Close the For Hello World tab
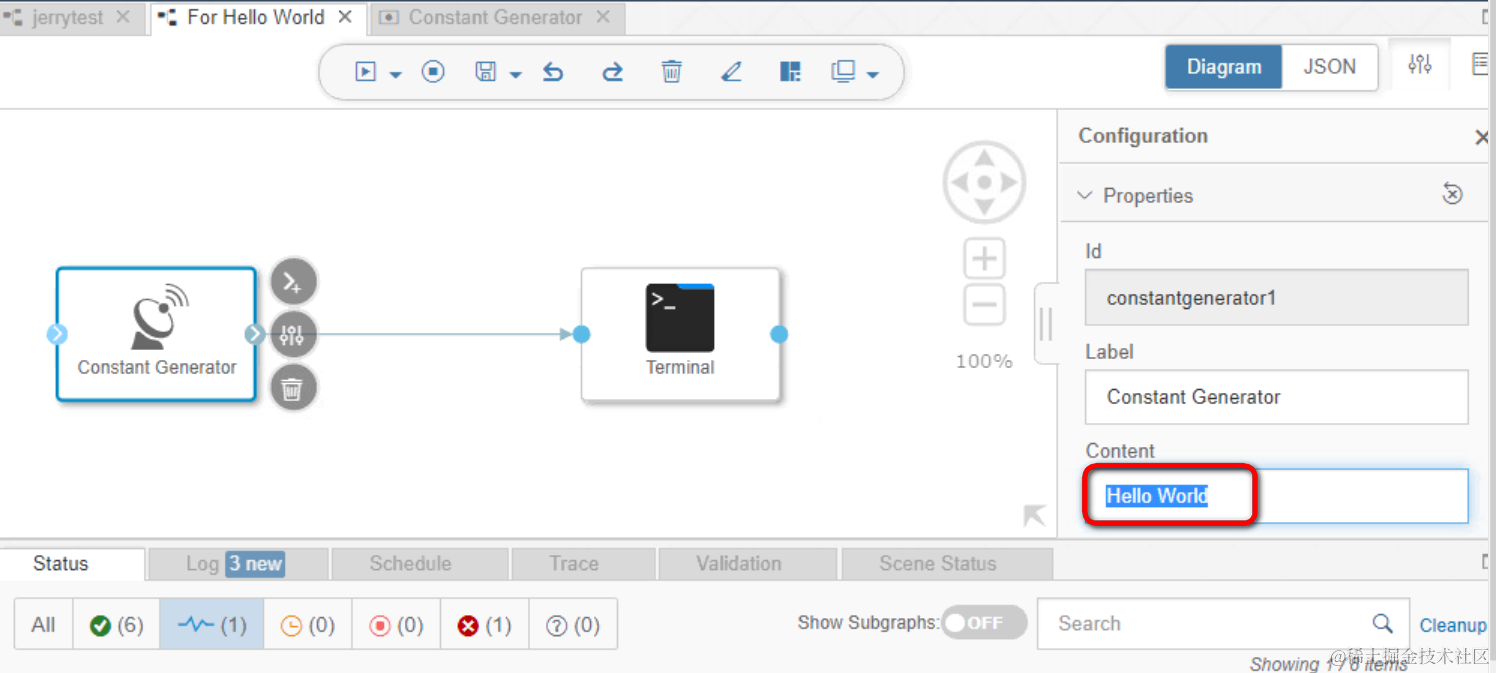Screen dimensions: 1496x673 [345, 17]
